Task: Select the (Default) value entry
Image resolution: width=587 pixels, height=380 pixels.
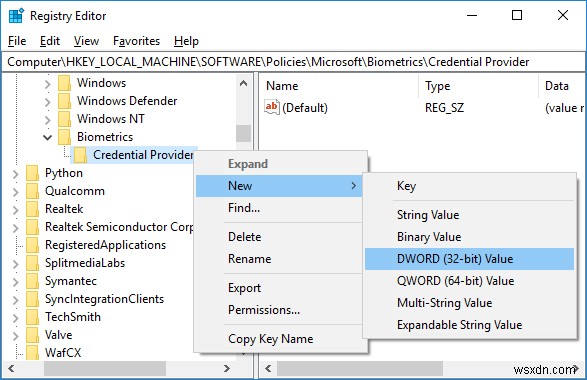Action: point(305,108)
